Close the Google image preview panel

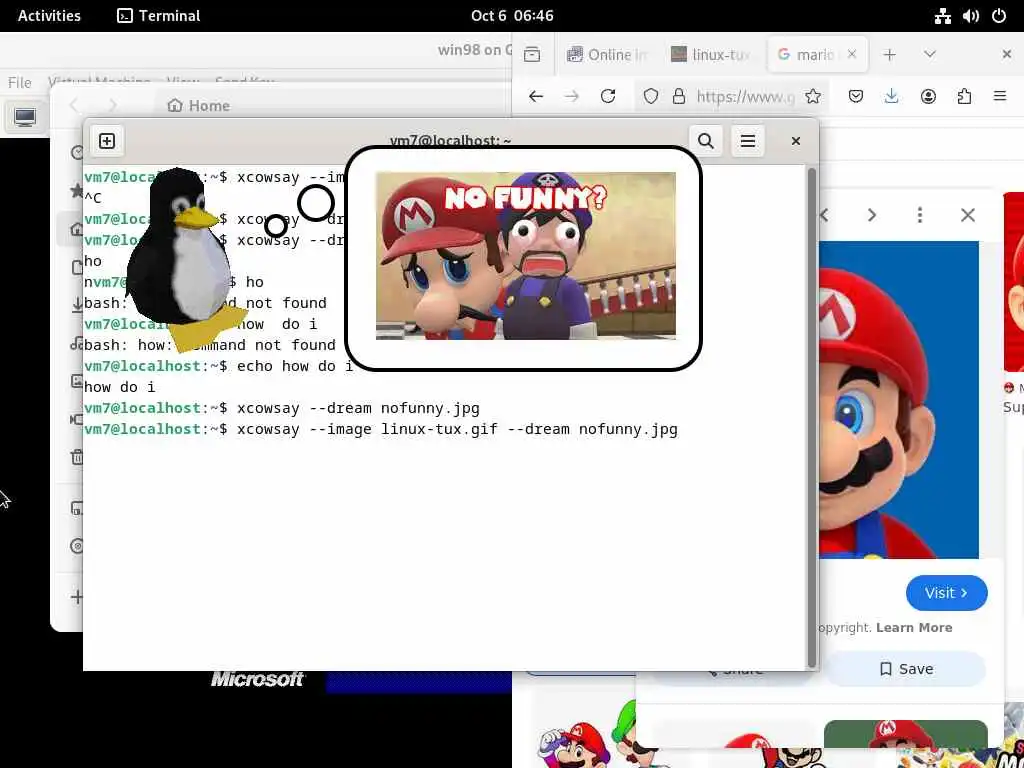click(968, 215)
